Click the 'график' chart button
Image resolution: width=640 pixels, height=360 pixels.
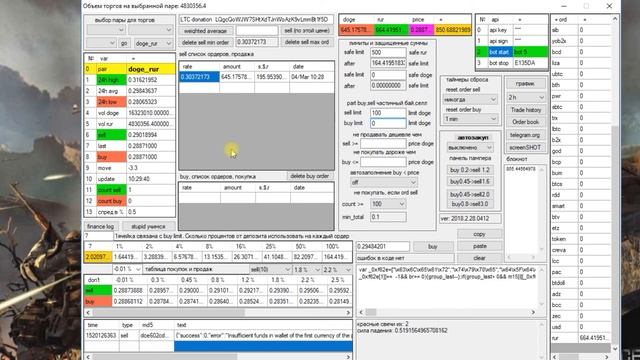coord(526,84)
